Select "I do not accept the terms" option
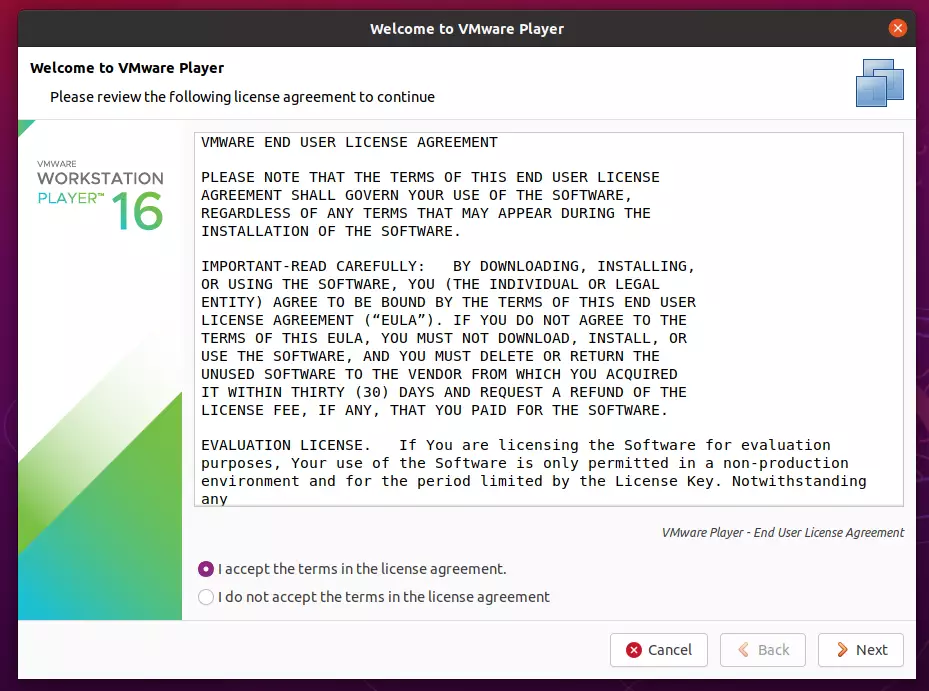Screen dimensions: 929x691 coord(206,597)
